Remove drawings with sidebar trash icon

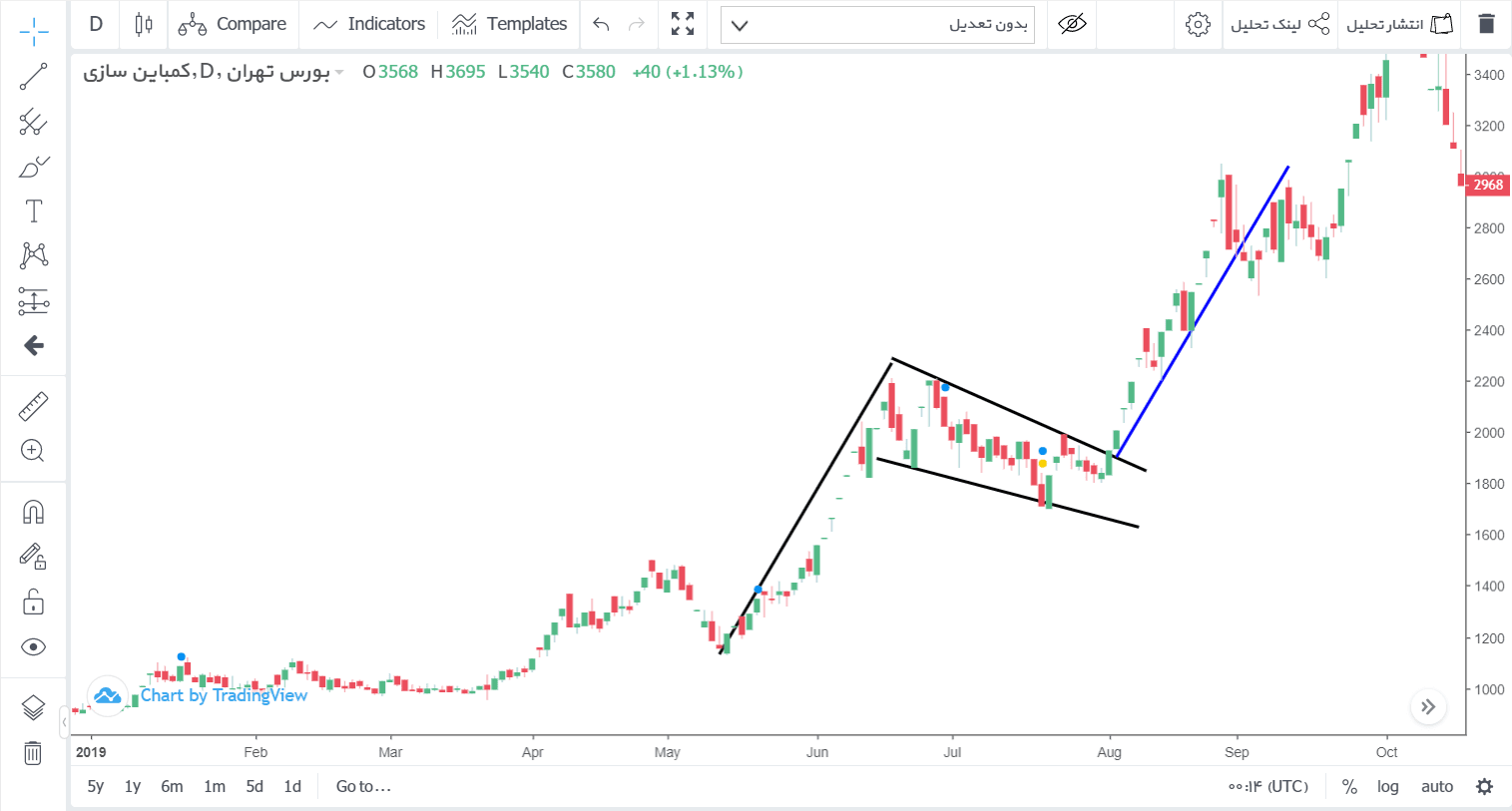33,753
